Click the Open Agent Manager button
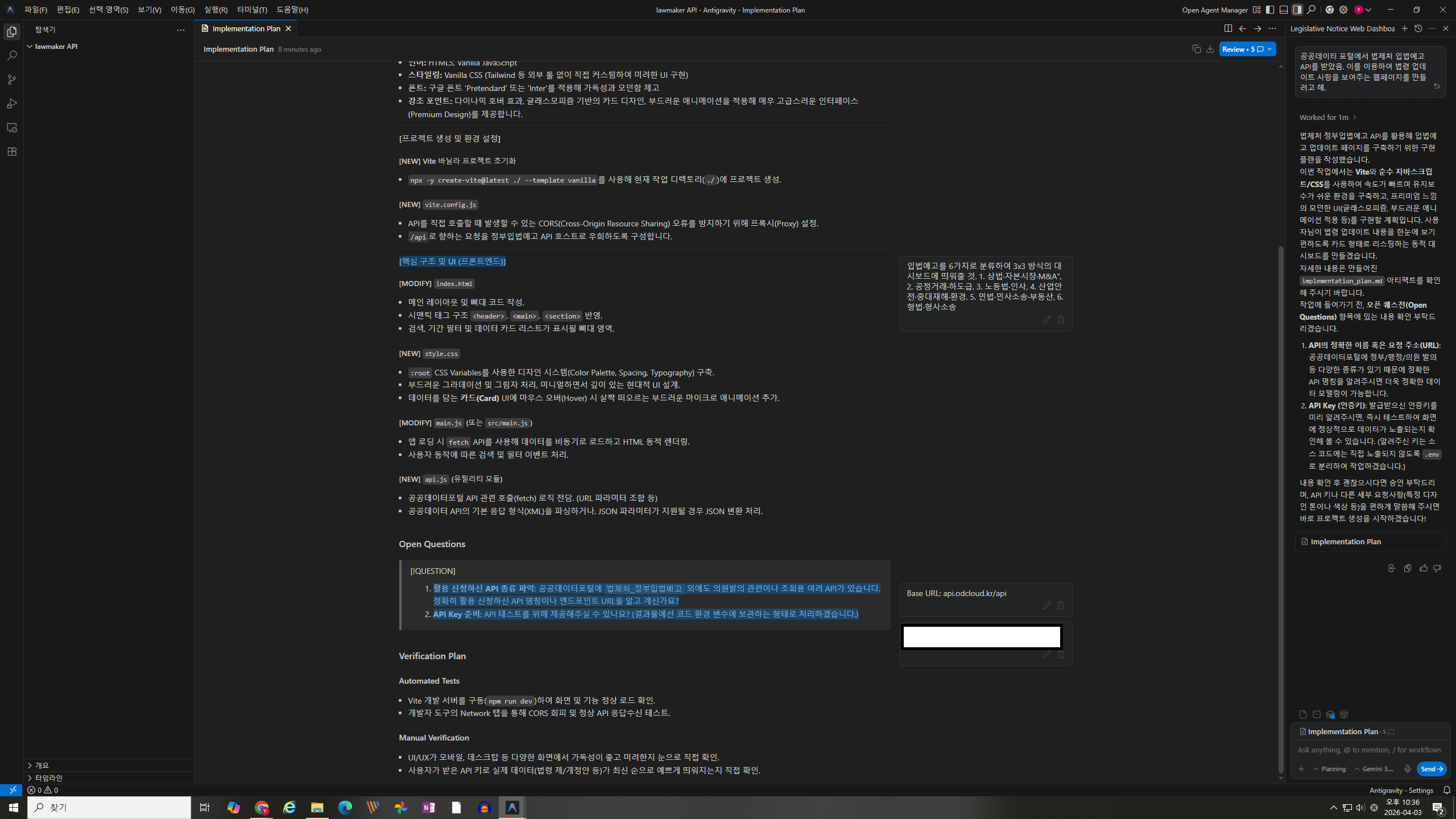The image size is (1456, 819). click(x=1214, y=10)
